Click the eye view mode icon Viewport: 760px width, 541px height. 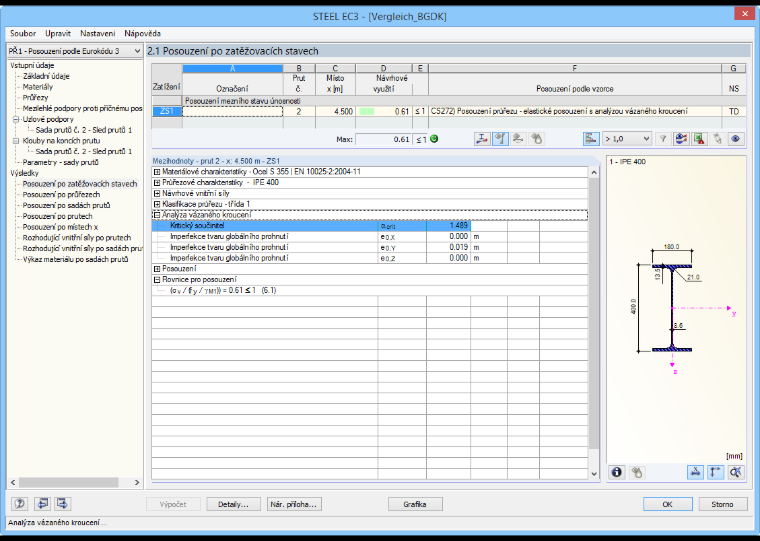(736, 139)
